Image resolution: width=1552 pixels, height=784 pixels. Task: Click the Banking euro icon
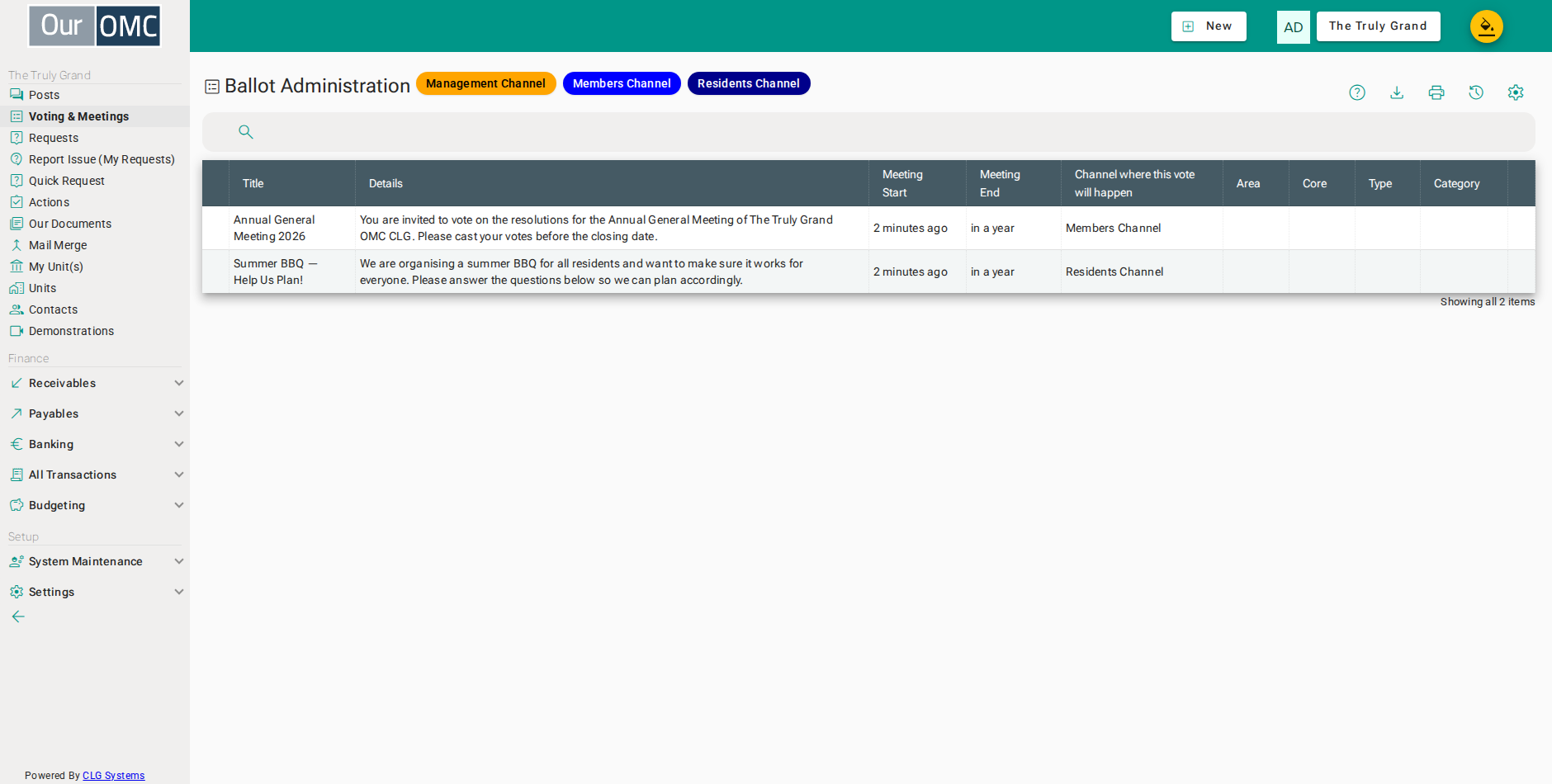click(x=17, y=444)
